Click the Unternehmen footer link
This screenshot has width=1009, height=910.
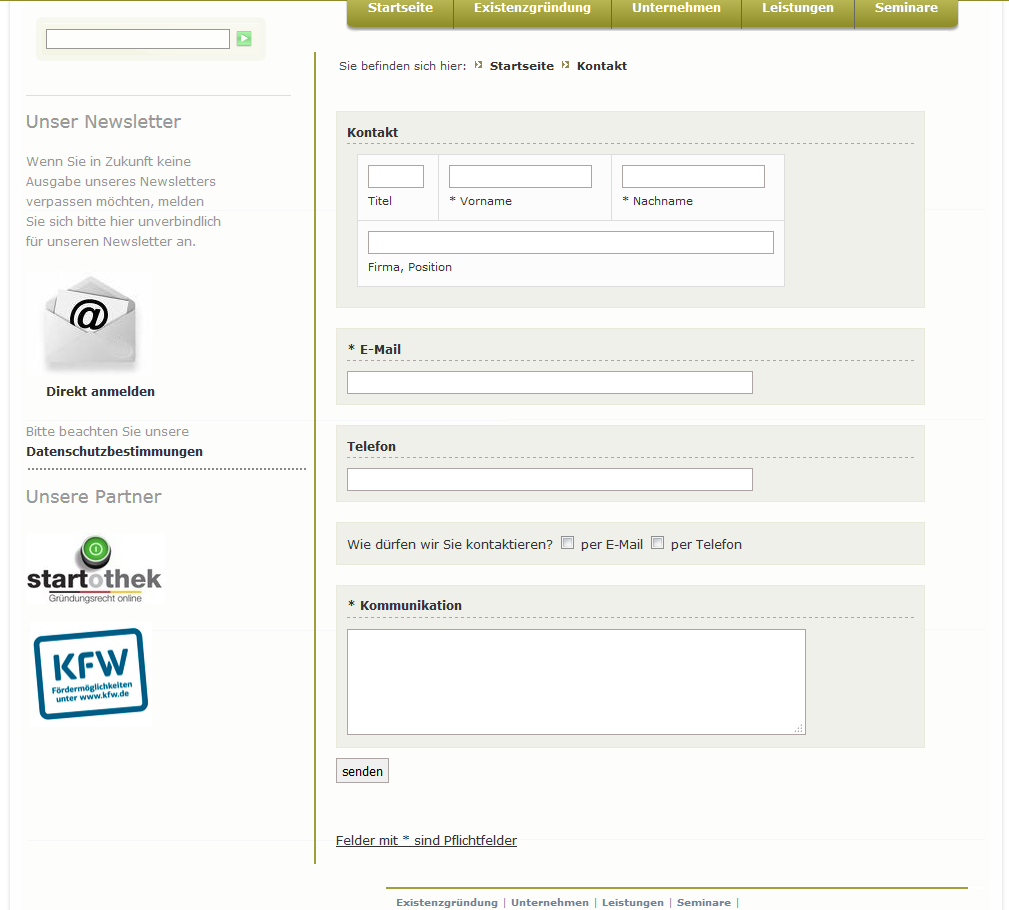point(550,902)
